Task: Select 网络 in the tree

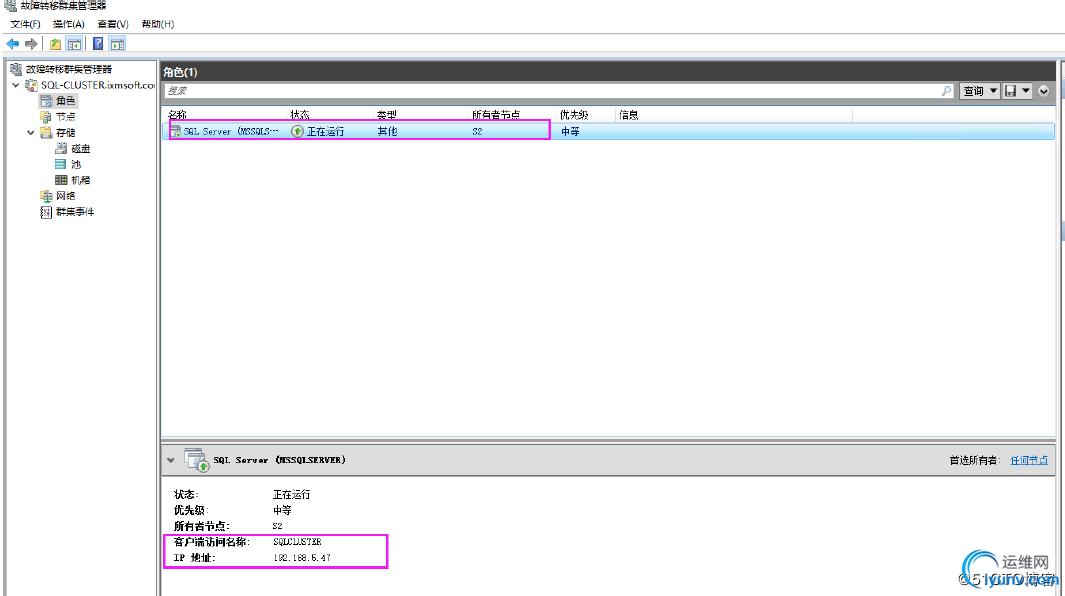Action: point(65,196)
